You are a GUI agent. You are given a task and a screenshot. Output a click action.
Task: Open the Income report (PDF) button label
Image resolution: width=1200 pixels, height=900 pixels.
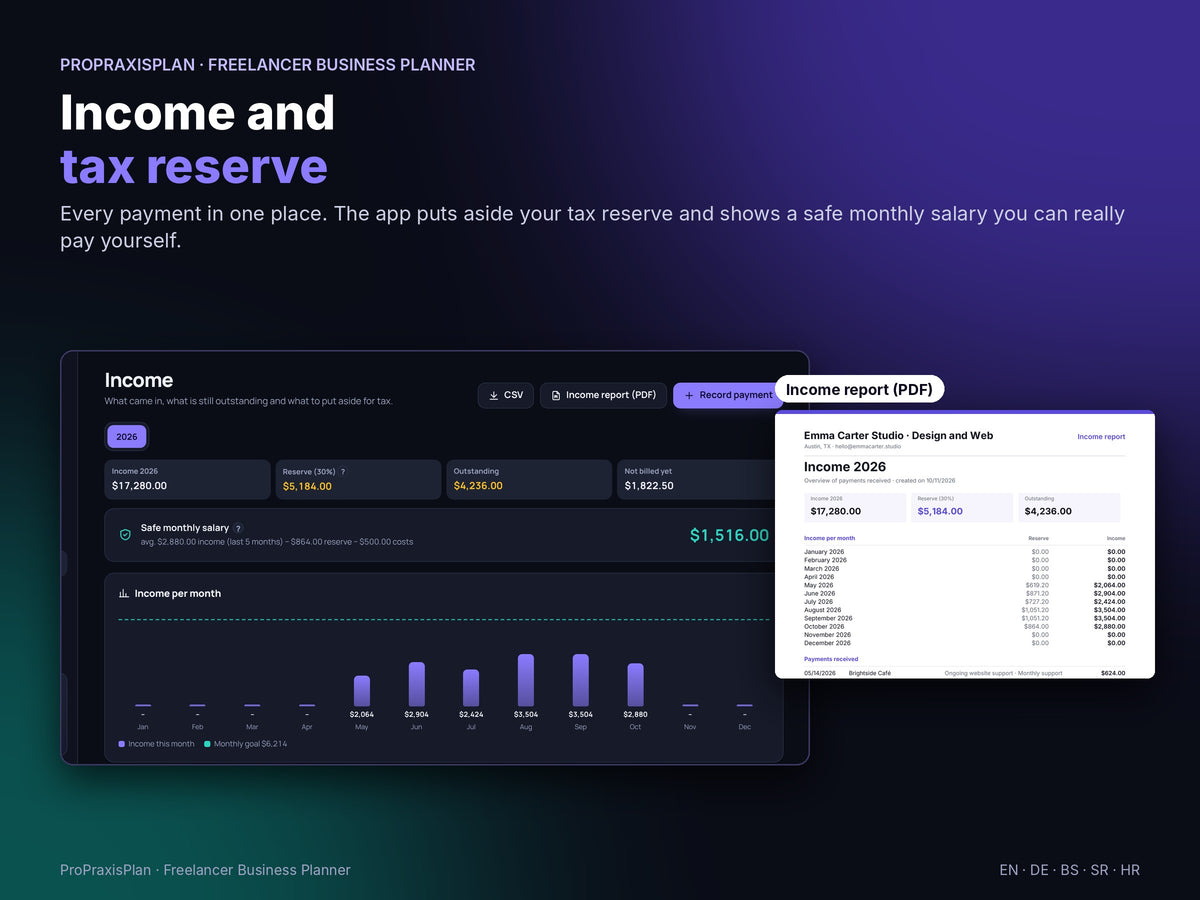(611, 395)
